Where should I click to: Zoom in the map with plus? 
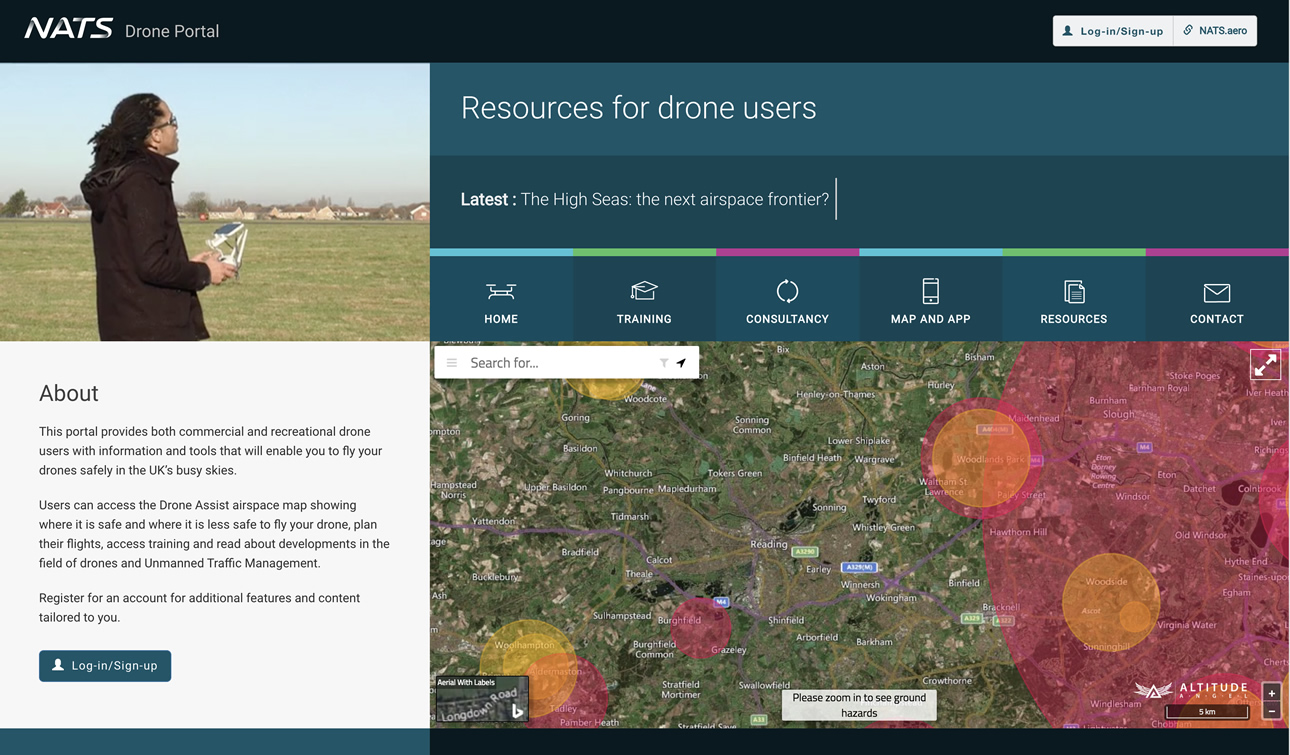(1272, 693)
